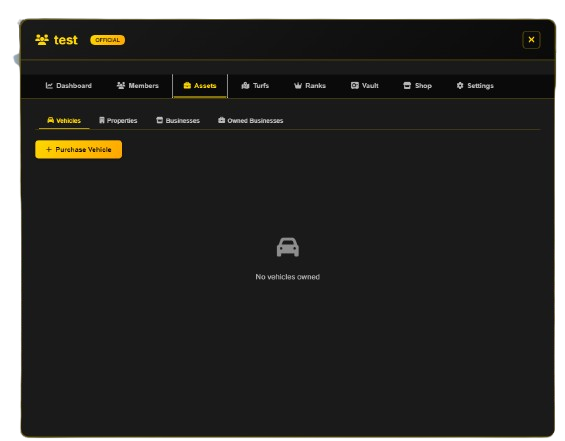Click the Assets briefcase icon
Screen dimensions: 565x441
[187, 85]
